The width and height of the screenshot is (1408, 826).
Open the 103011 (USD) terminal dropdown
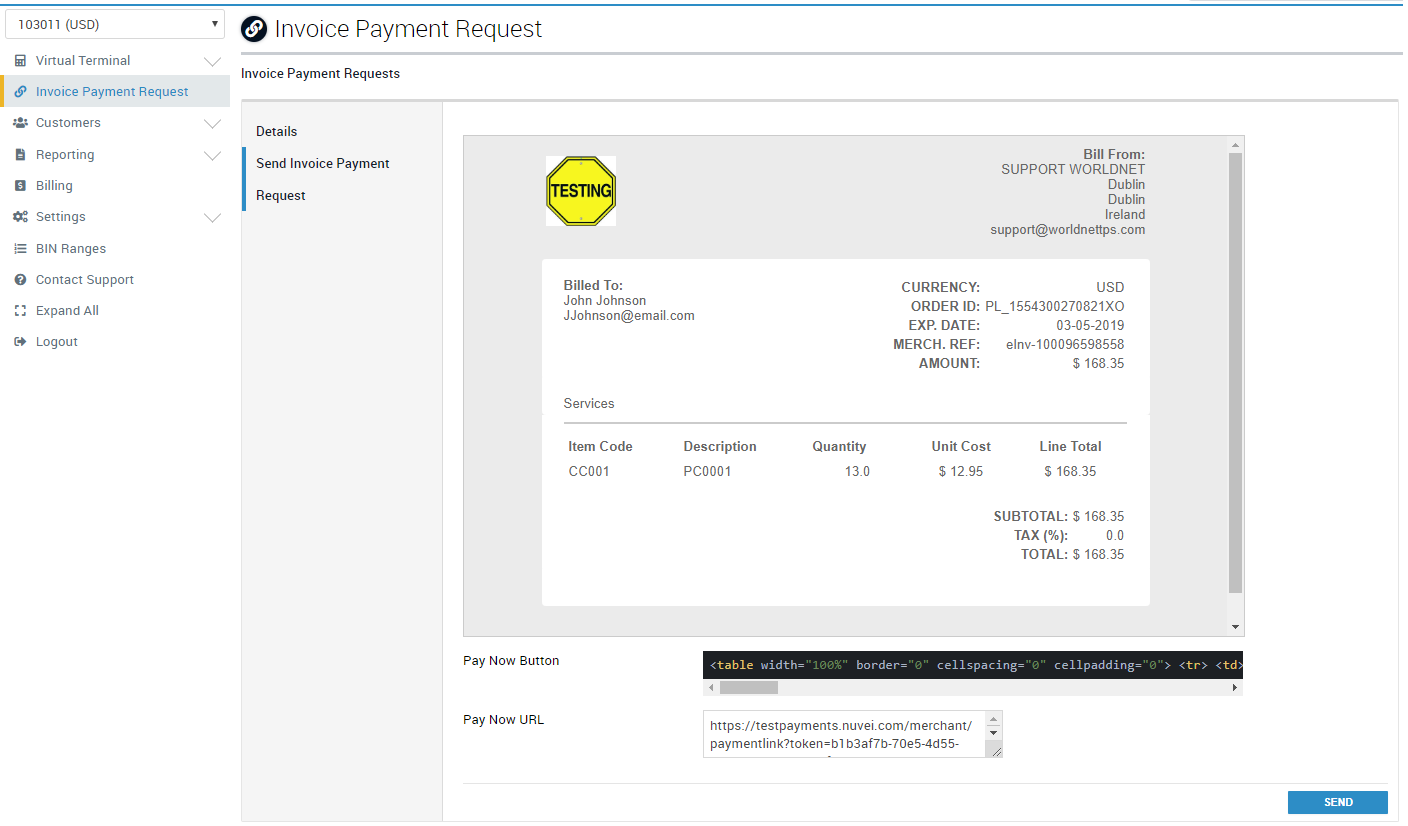tap(114, 24)
